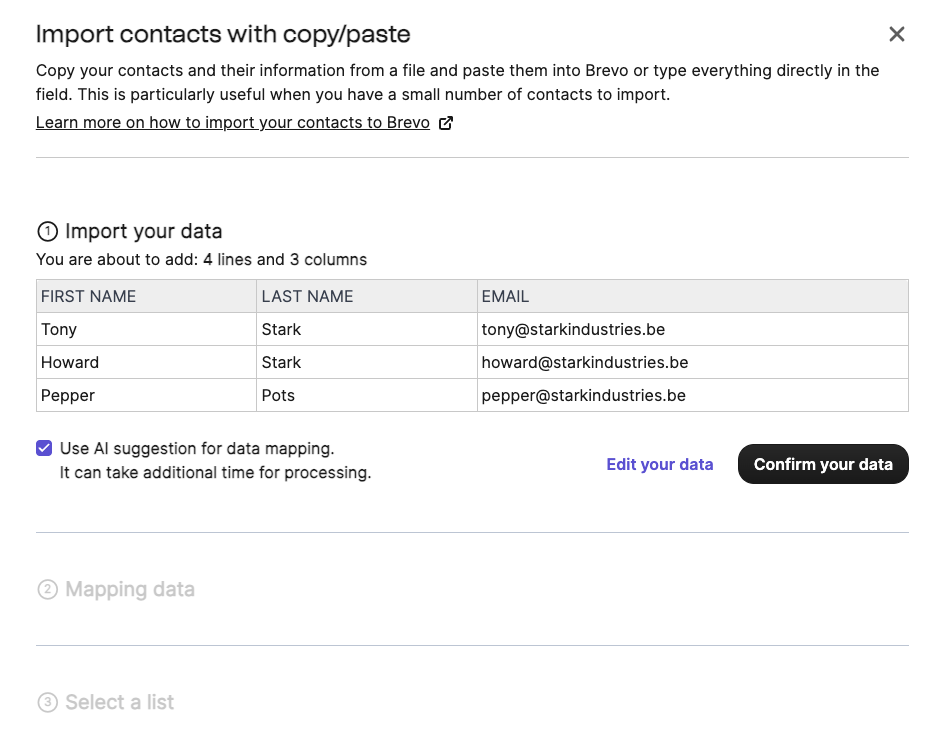Select the Import your data heading
This screenshot has width=931, height=749.
tap(143, 232)
